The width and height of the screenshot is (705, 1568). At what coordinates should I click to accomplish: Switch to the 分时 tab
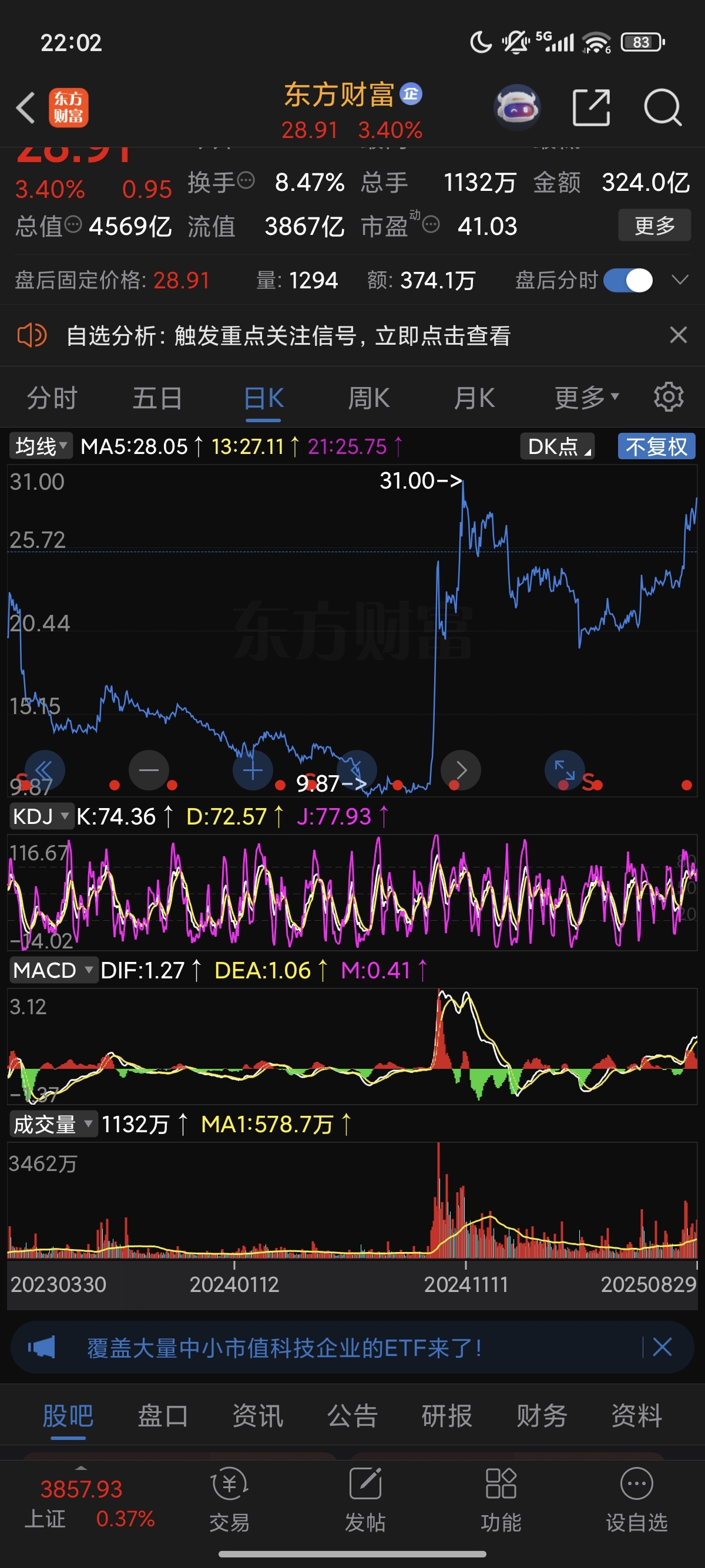click(x=52, y=398)
